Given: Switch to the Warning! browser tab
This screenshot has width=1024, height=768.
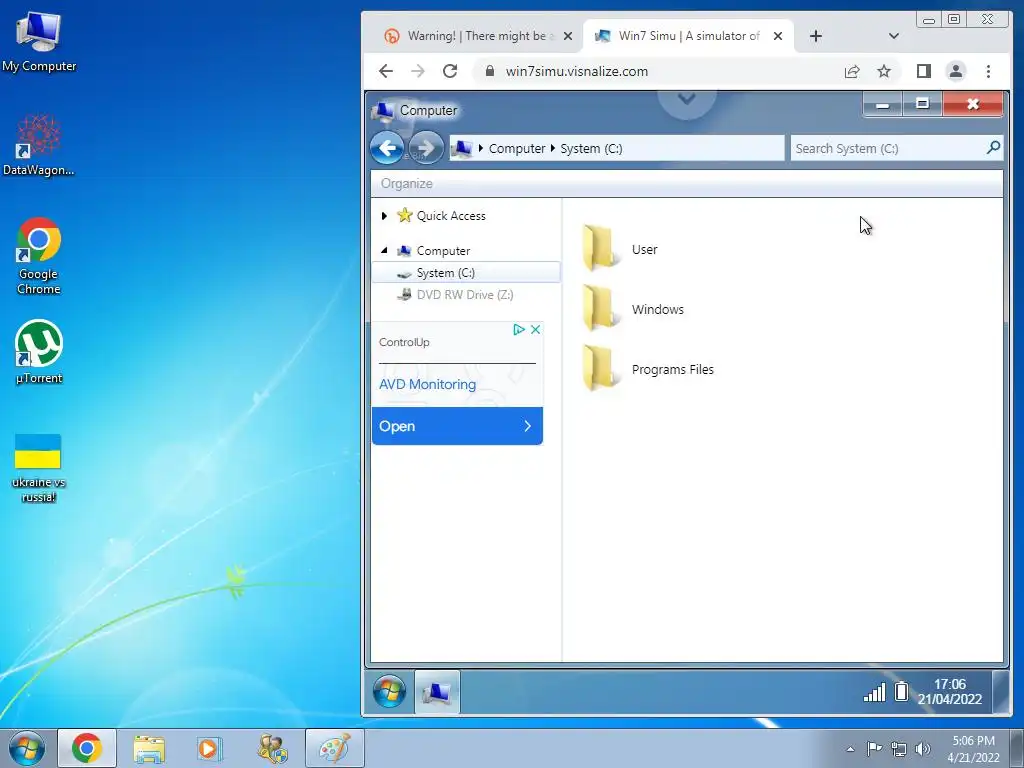Looking at the screenshot, I should (x=479, y=36).
